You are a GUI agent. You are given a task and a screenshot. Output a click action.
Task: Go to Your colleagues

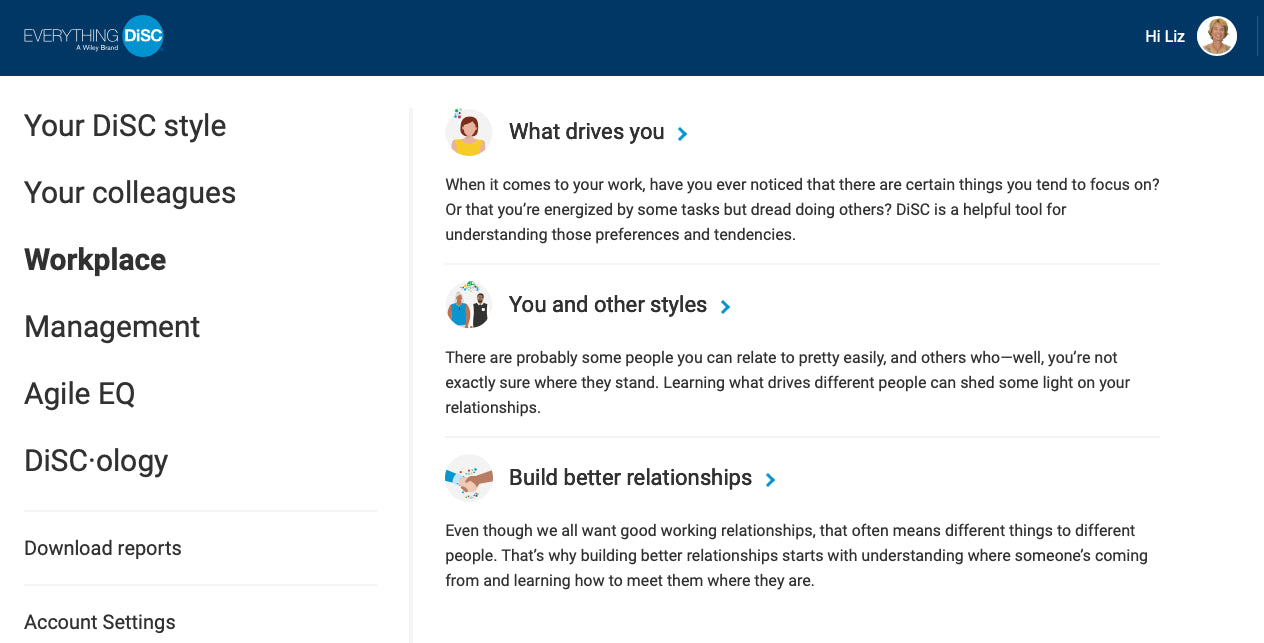130,193
